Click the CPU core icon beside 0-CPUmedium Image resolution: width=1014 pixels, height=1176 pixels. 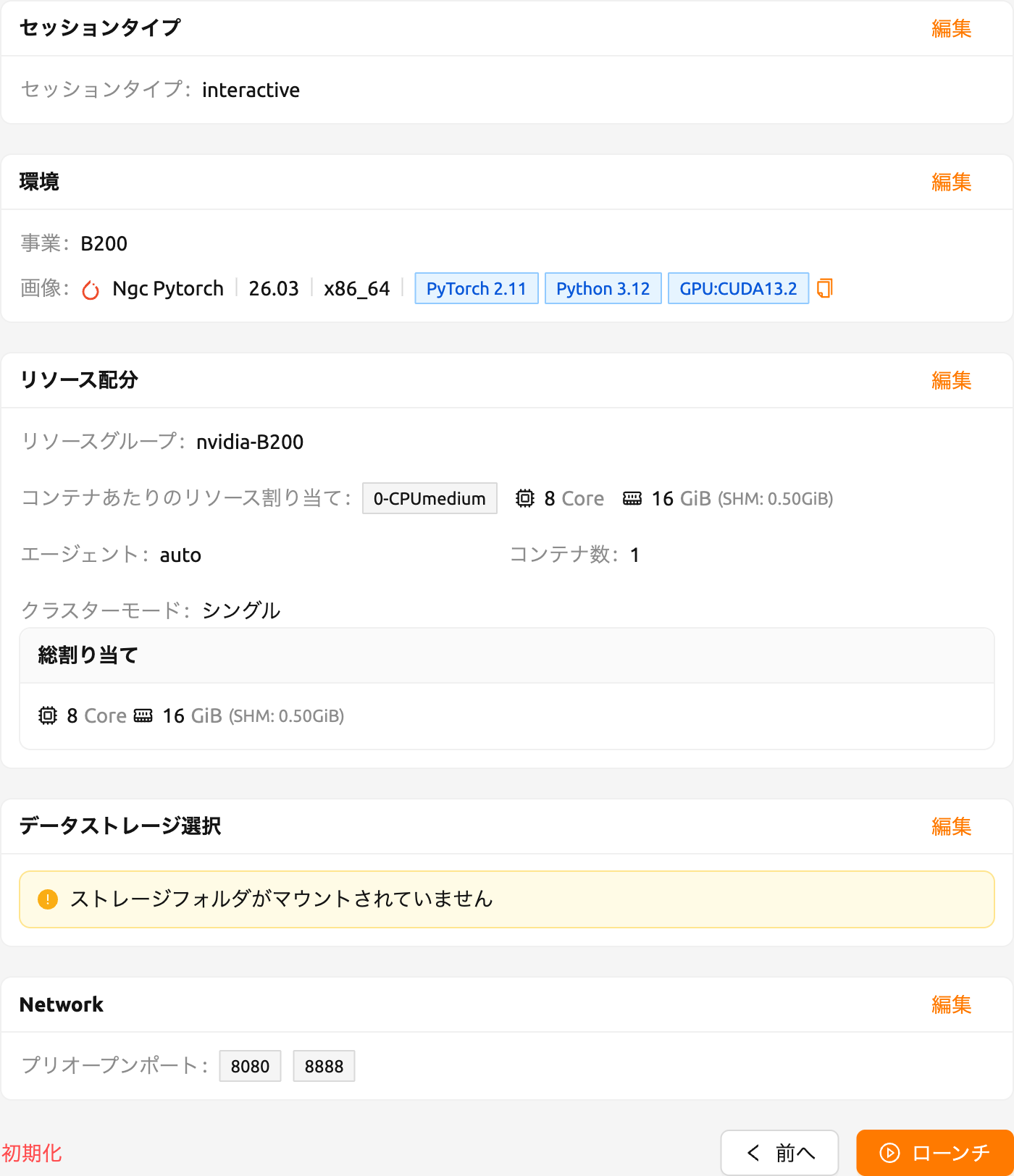525,498
